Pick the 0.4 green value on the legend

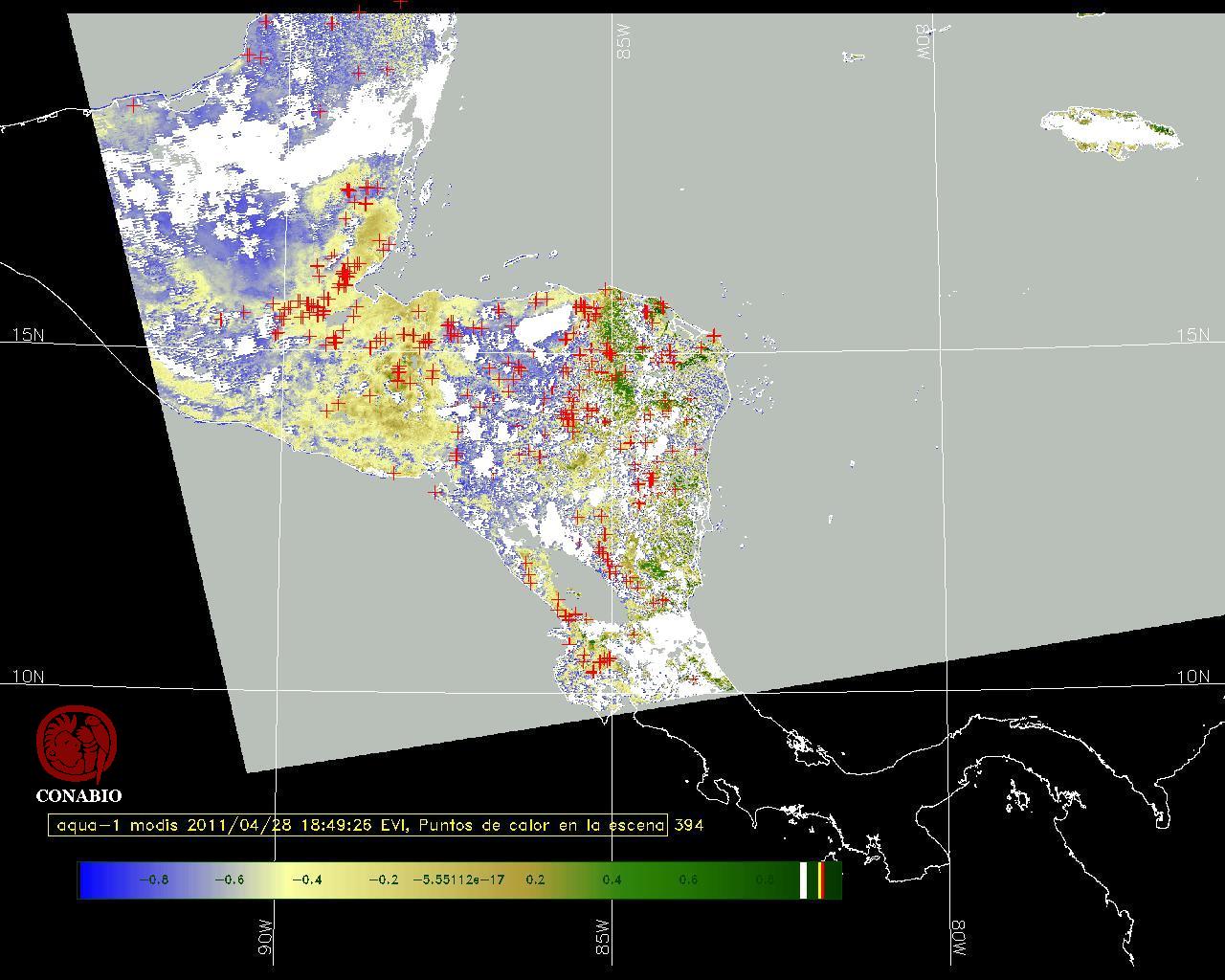pyautogui.click(x=612, y=880)
